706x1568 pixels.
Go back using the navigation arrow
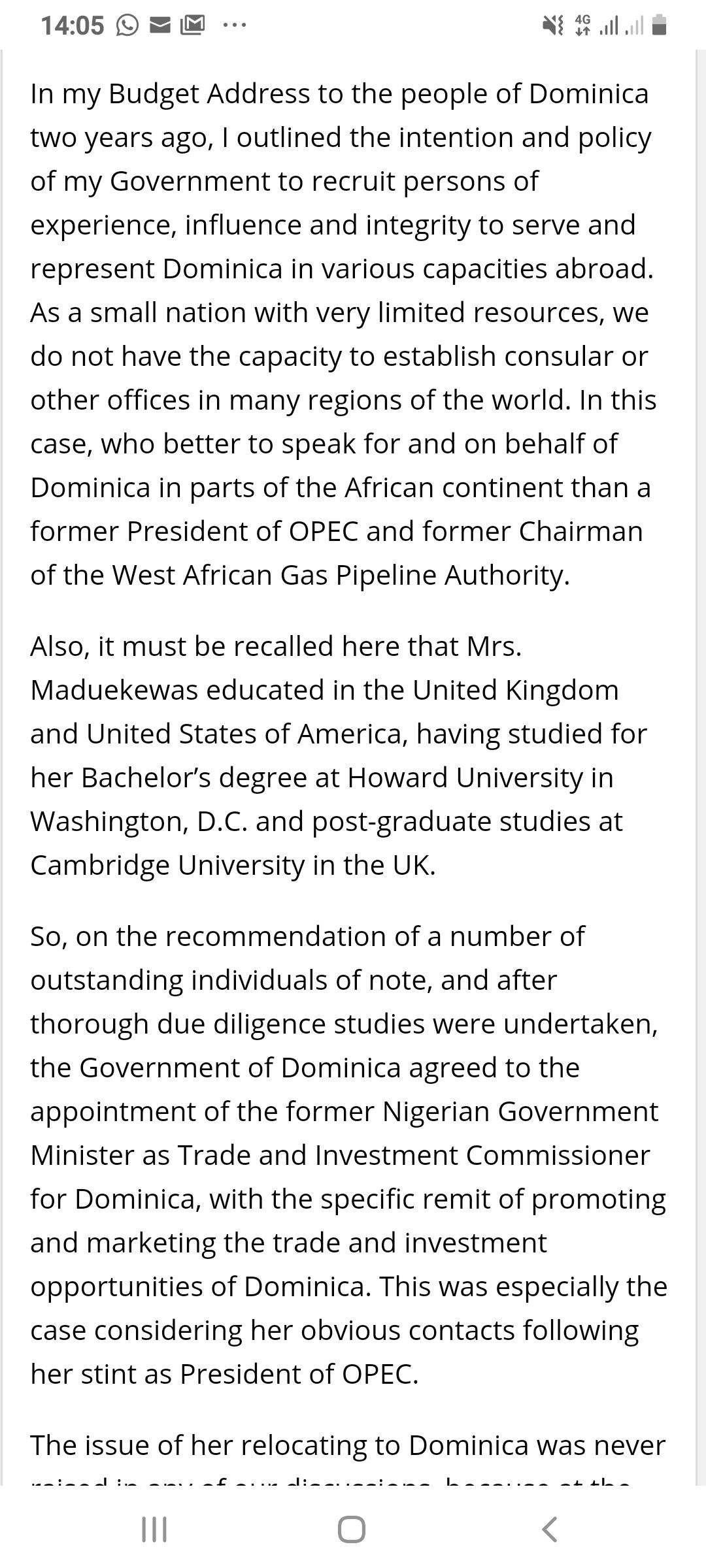point(550,1529)
